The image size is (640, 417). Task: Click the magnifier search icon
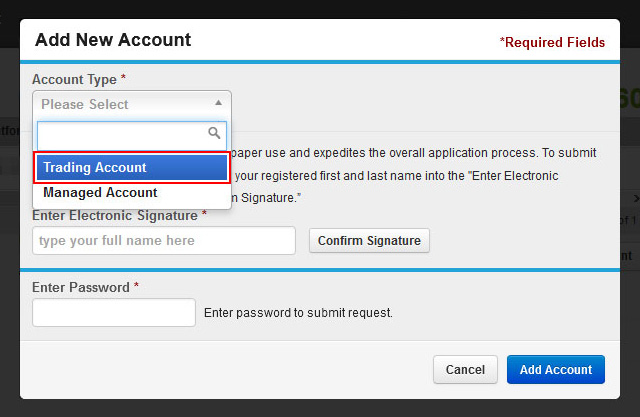click(x=214, y=133)
